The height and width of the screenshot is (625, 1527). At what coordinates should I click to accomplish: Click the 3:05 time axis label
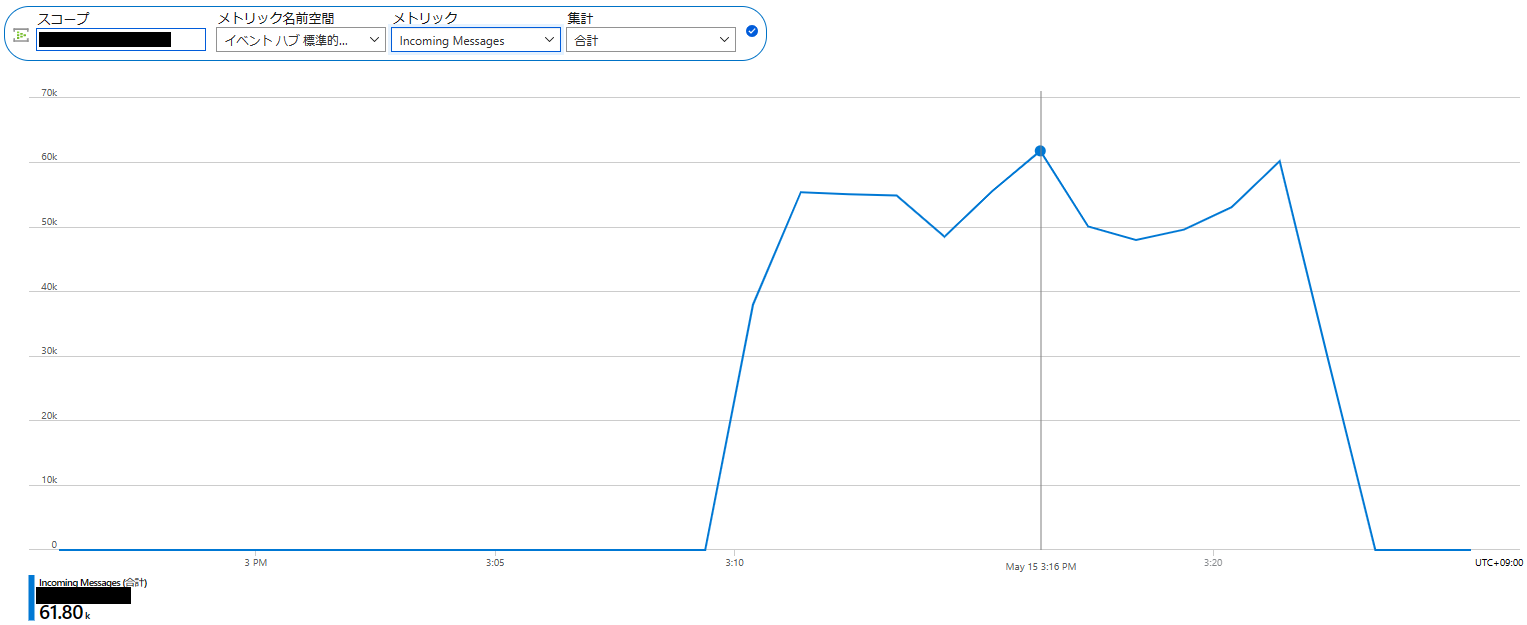(494, 563)
